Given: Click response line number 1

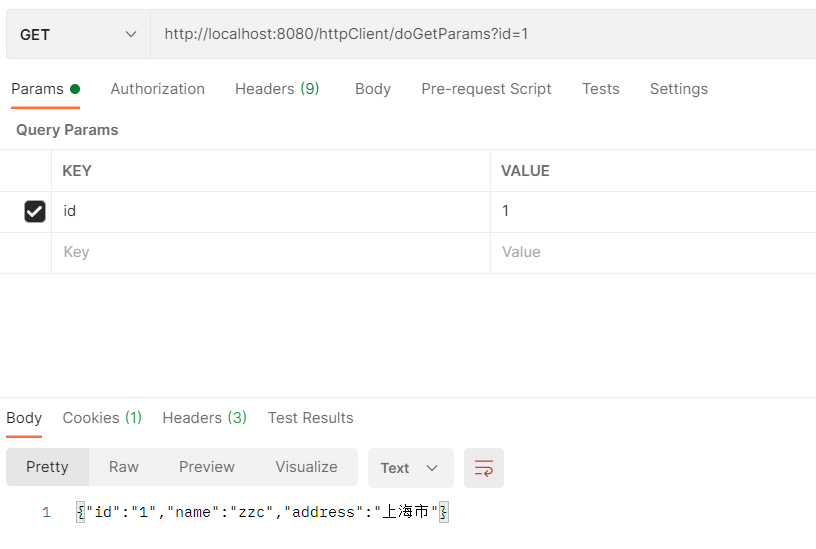Looking at the screenshot, I should [x=46, y=513].
